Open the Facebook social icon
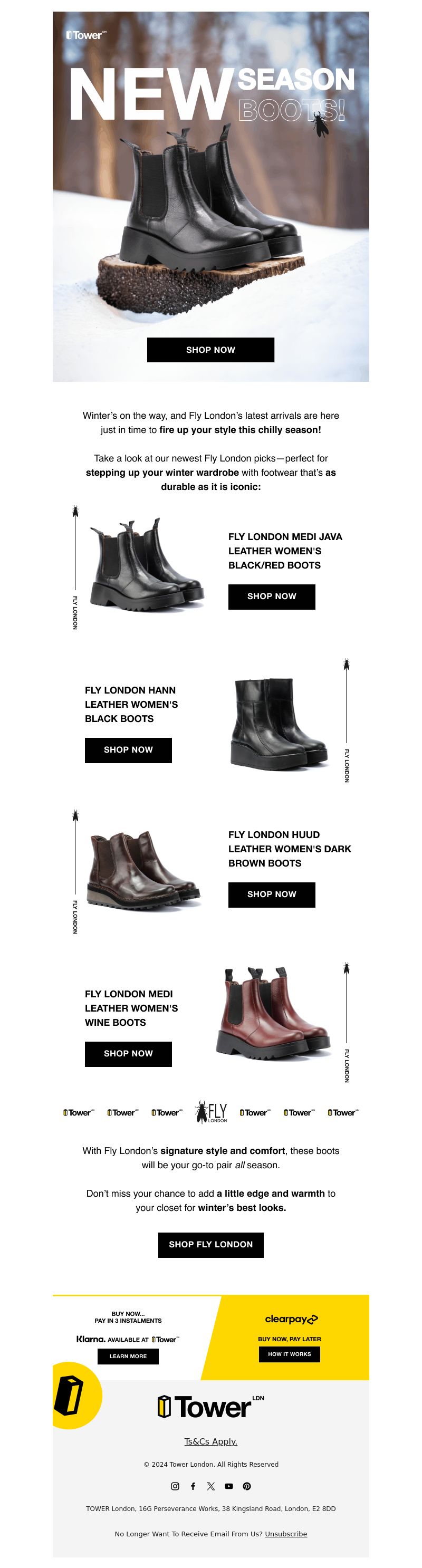Viewport: 422px width, 1568px height. point(193,1486)
